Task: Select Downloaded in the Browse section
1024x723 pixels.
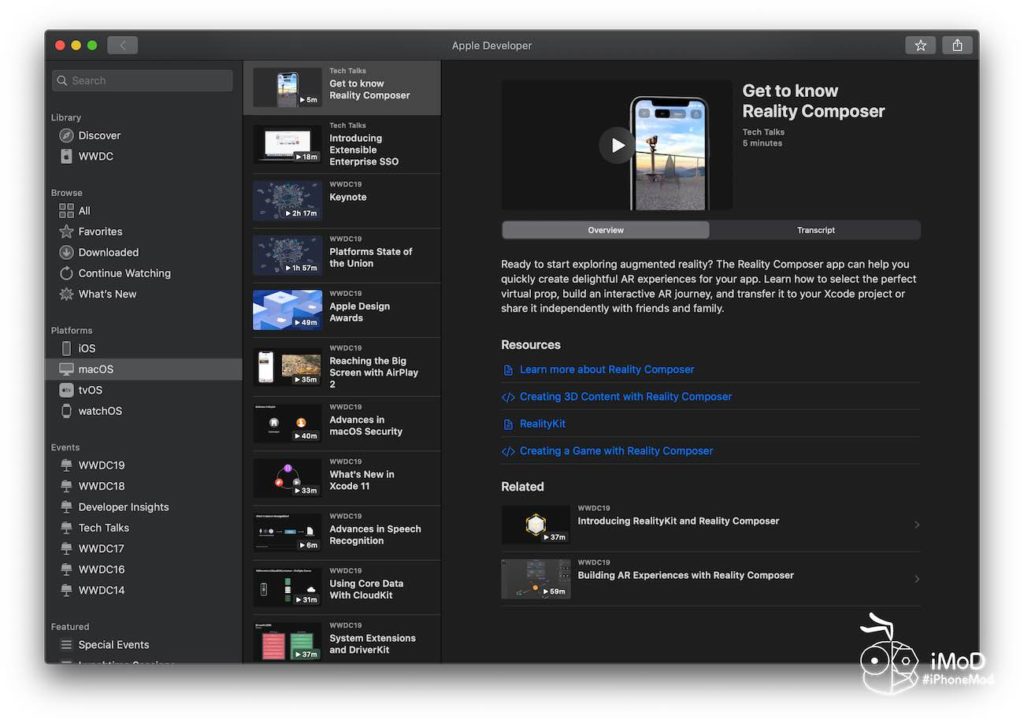Action: [x=108, y=252]
